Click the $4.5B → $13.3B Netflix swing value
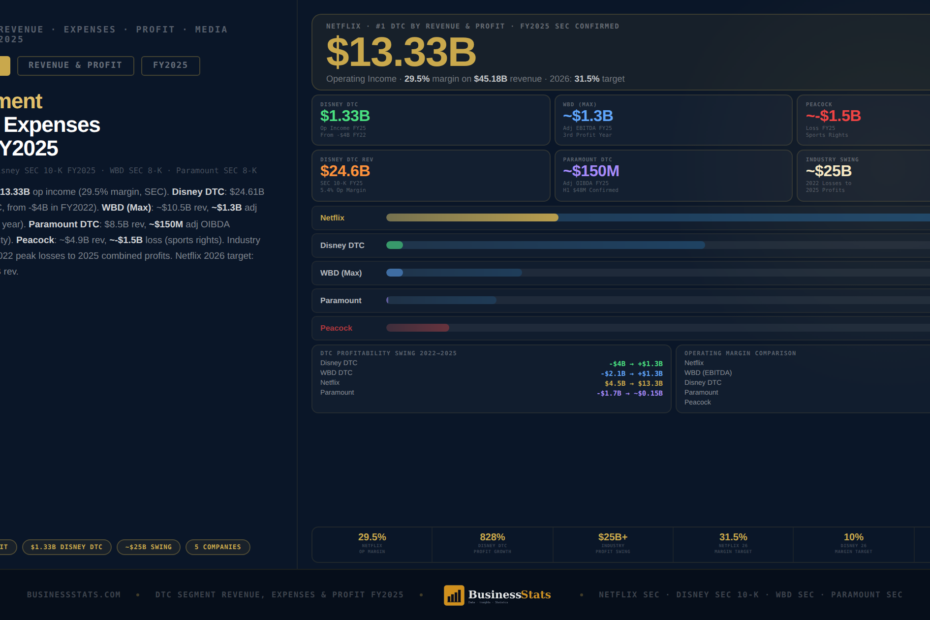Image resolution: width=930 pixels, height=620 pixels. 633,384
